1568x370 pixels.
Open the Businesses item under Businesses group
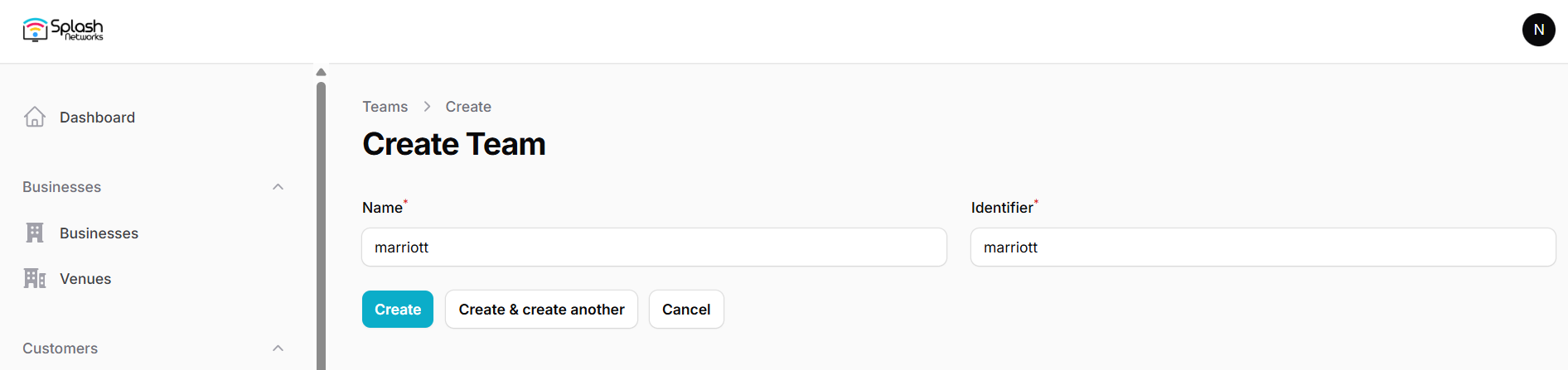pos(99,233)
